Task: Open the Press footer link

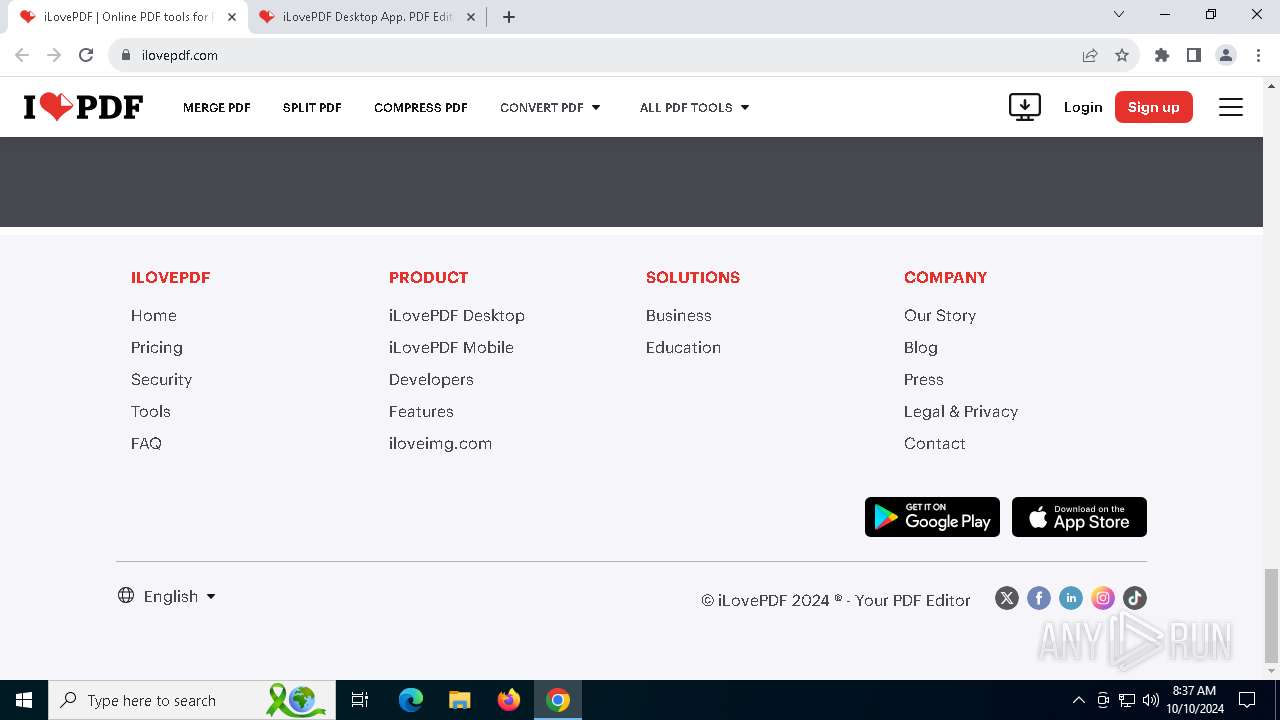Action: pyautogui.click(x=924, y=379)
